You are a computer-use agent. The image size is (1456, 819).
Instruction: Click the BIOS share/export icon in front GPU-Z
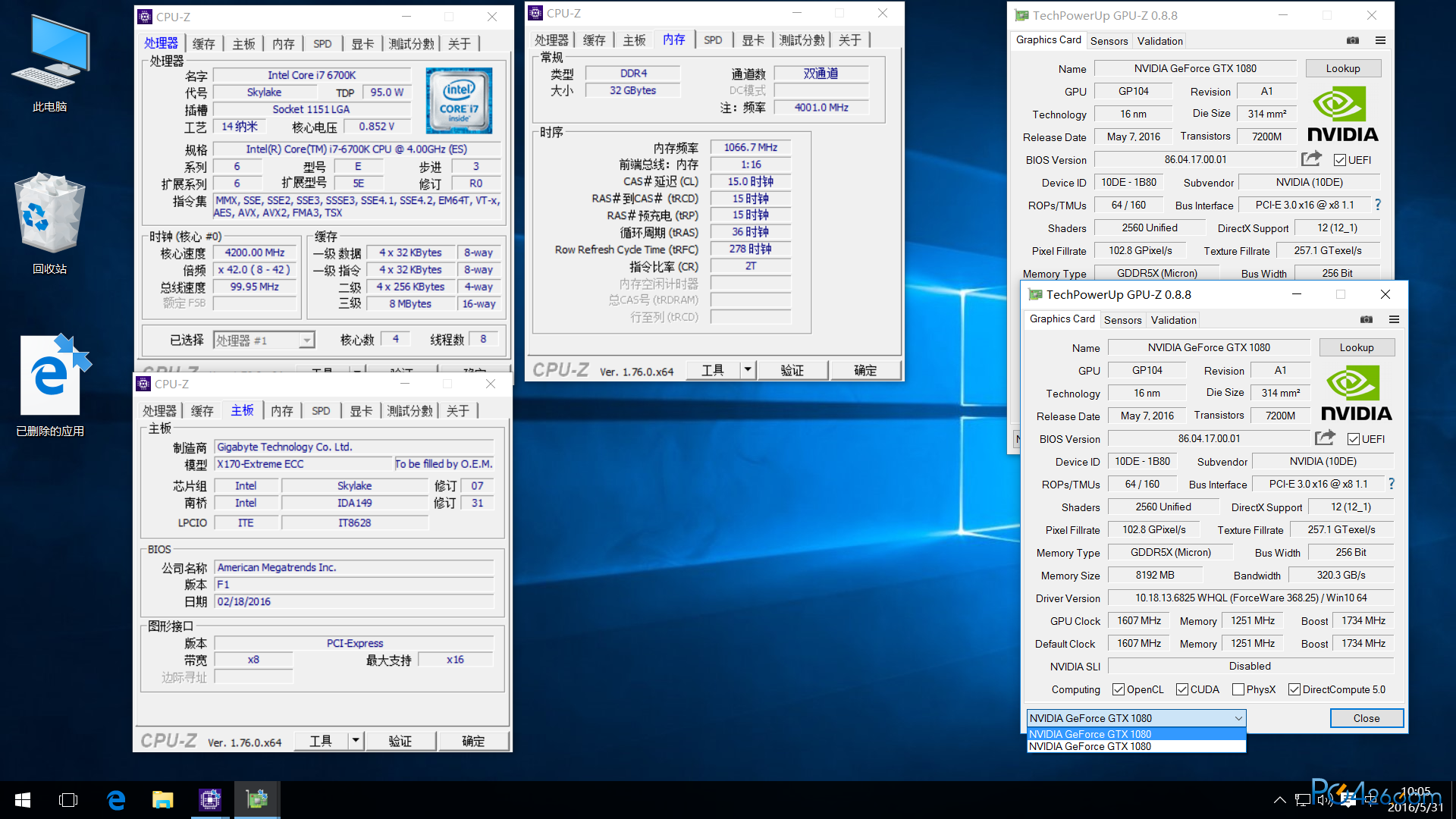tap(1325, 438)
